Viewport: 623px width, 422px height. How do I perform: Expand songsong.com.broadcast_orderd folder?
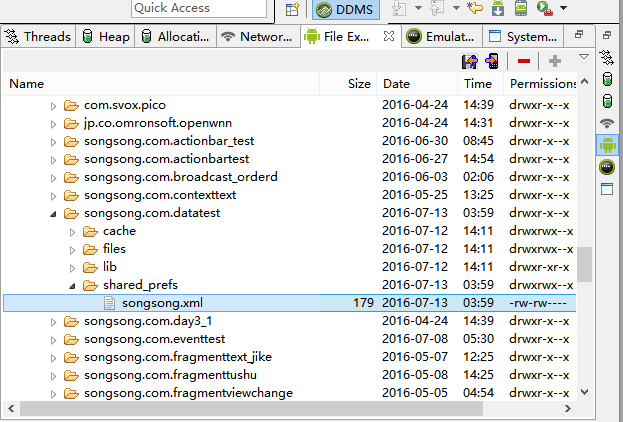tap(53, 178)
